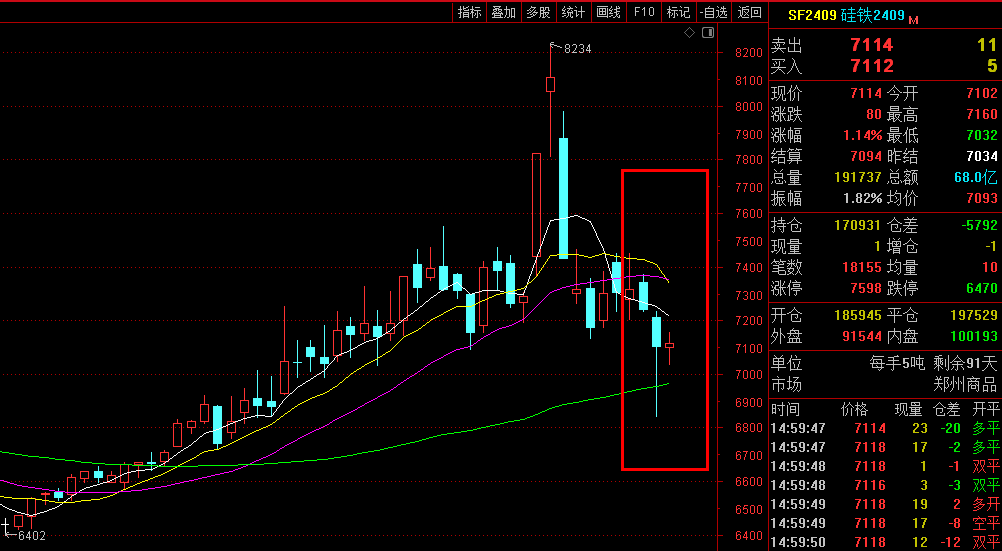Toggle the side panel icon beside the diamond

click(708, 33)
